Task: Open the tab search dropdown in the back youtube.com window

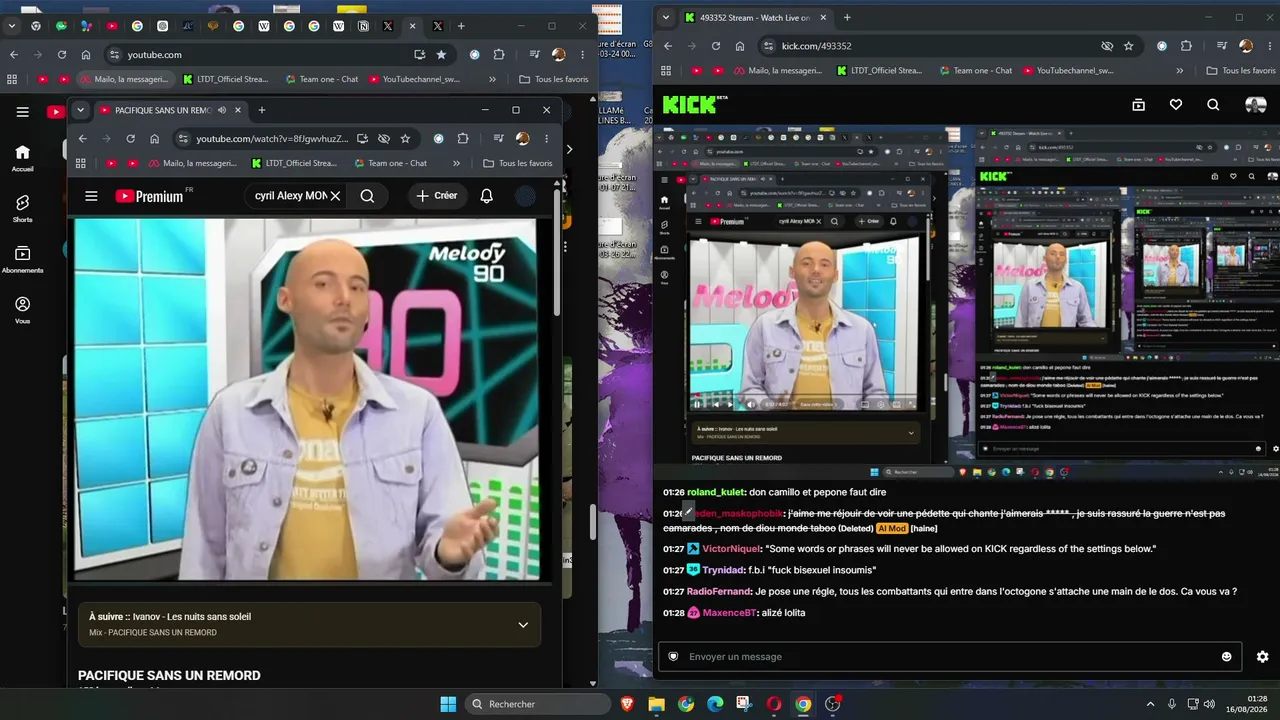Action: coord(12,26)
